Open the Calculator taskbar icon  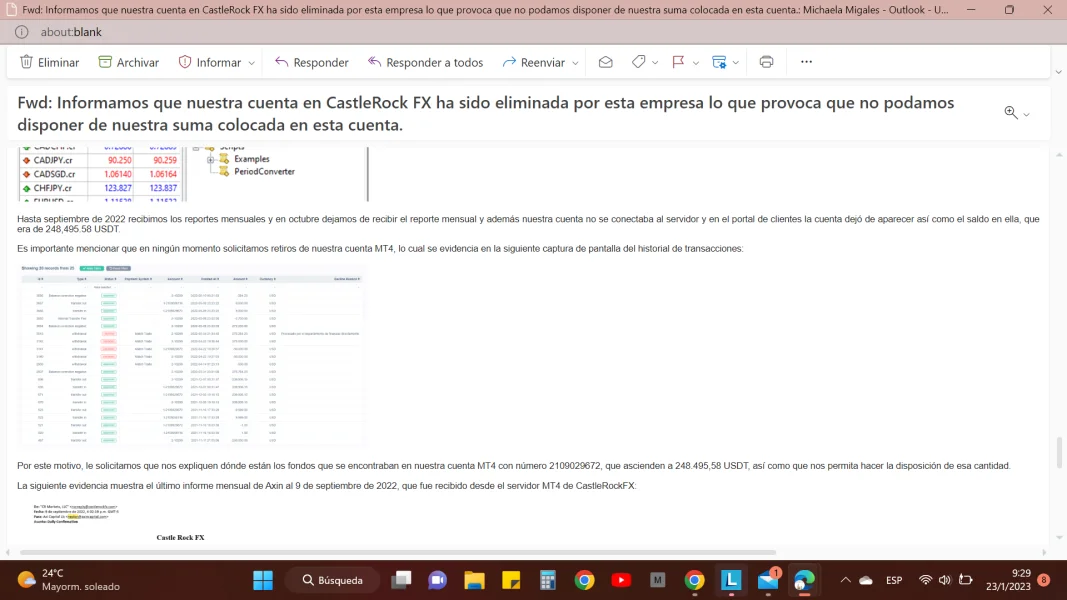click(x=548, y=580)
